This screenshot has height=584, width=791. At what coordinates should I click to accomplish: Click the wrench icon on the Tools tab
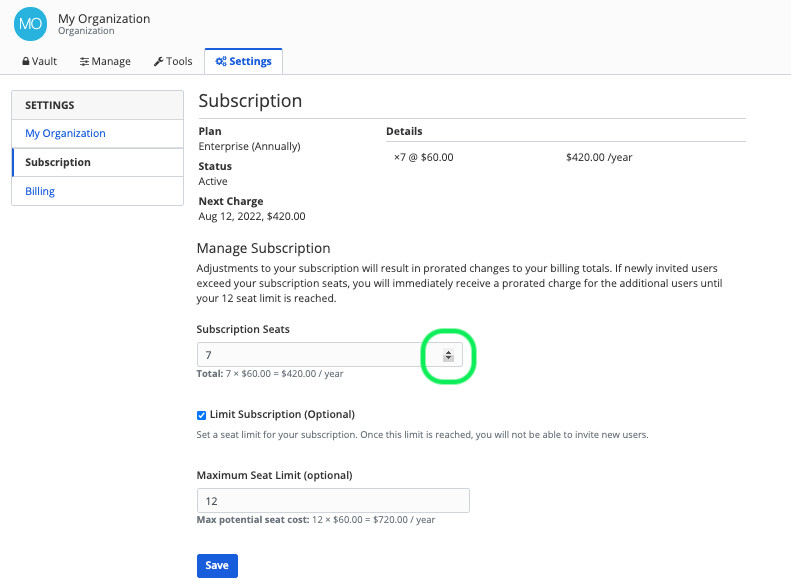pos(158,62)
